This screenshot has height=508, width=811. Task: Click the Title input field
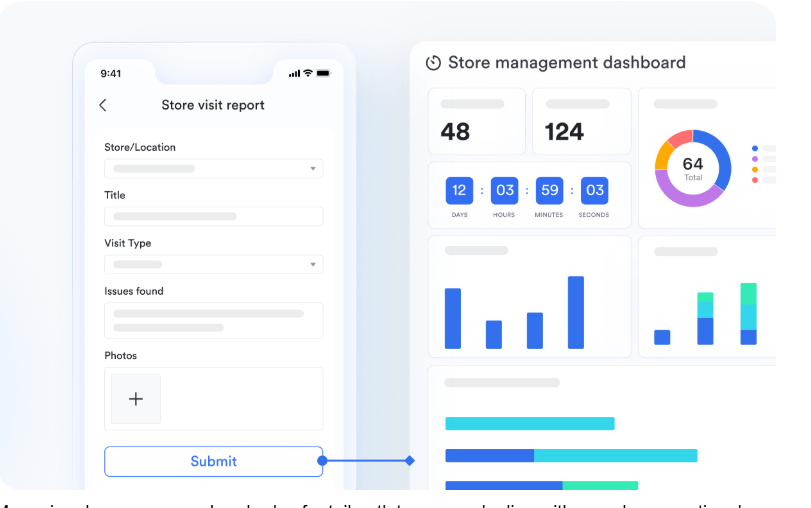(x=213, y=216)
